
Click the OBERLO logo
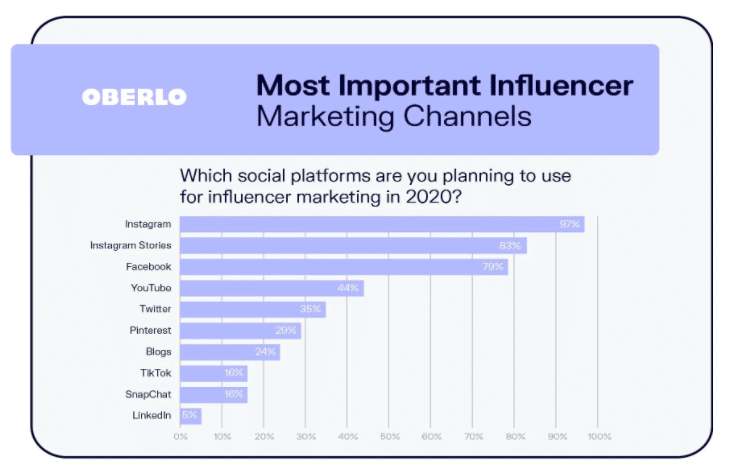point(134,97)
